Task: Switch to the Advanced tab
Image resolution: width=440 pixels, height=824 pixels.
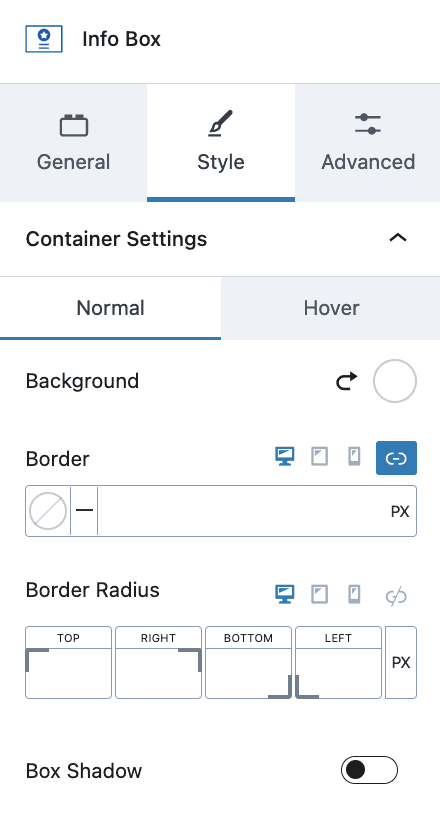Action: pos(368,142)
